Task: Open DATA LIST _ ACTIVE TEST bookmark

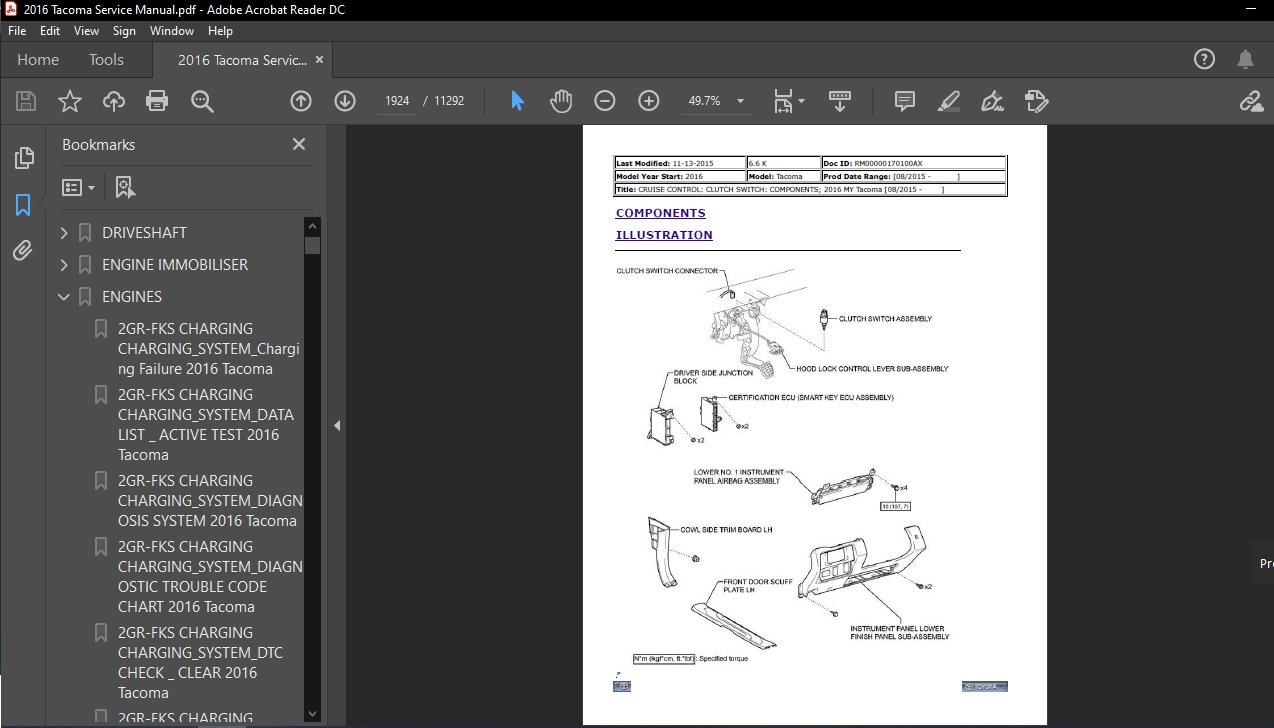Action: (206, 425)
